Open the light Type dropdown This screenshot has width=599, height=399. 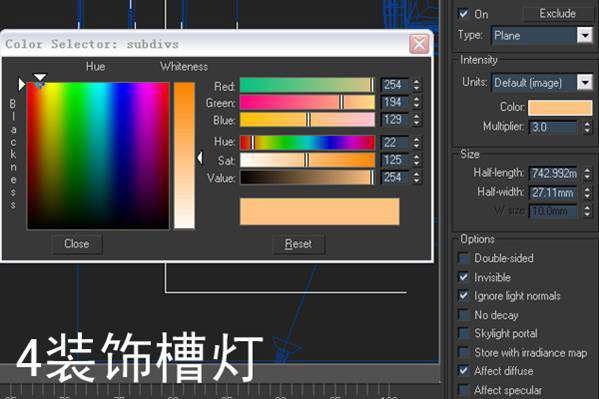pos(585,36)
